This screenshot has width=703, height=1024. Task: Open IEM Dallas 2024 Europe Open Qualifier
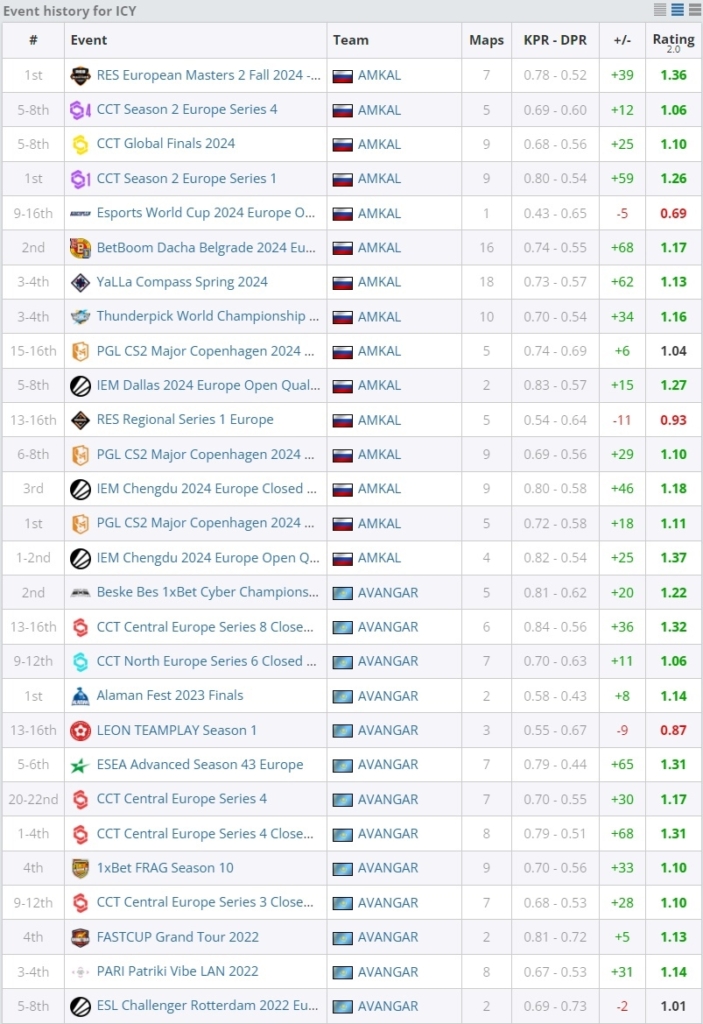point(208,385)
